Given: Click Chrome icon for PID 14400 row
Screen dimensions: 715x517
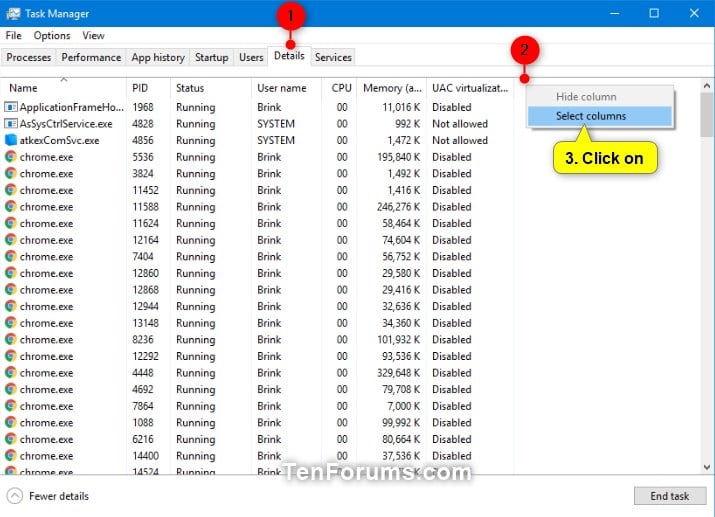Looking at the screenshot, I should [x=10, y=455].
